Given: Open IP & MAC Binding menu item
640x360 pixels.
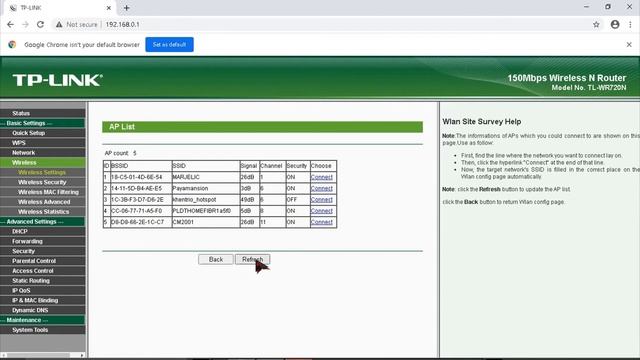Looking at the screenshot, I should pyautogui.click(x=43, y=300).
